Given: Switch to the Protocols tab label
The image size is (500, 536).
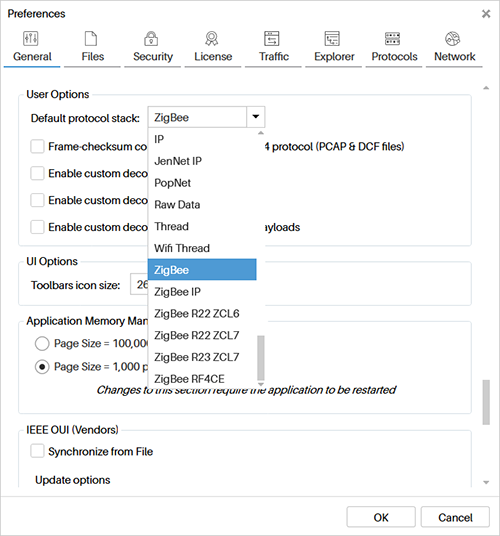Looking at the screenshot, I should pyautogui.click(x=394, y=56).
